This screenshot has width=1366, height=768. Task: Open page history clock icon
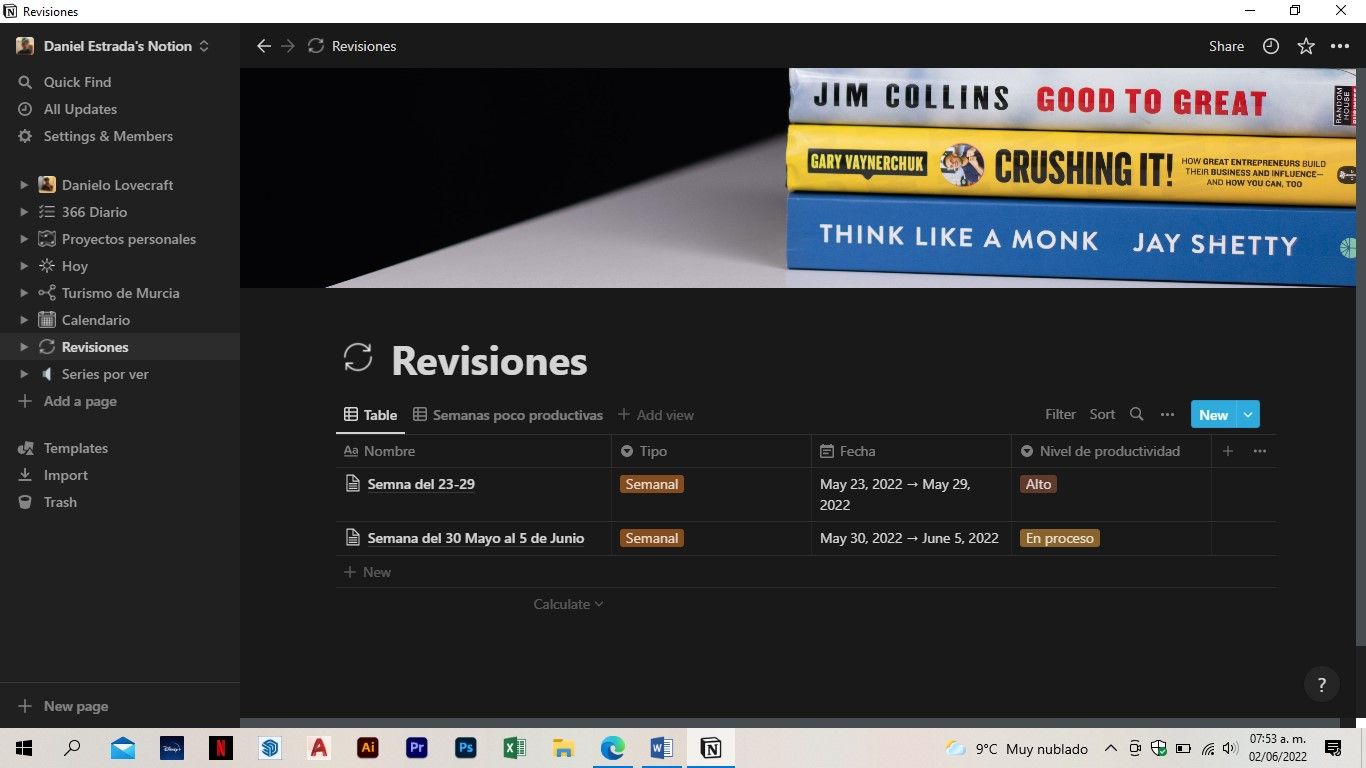[1271, 46]
